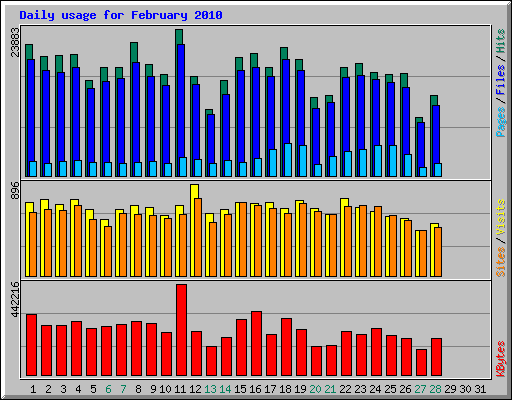Click the 23883 hits axis value
This screenshot has height=400, width=512.
point(15,42)
